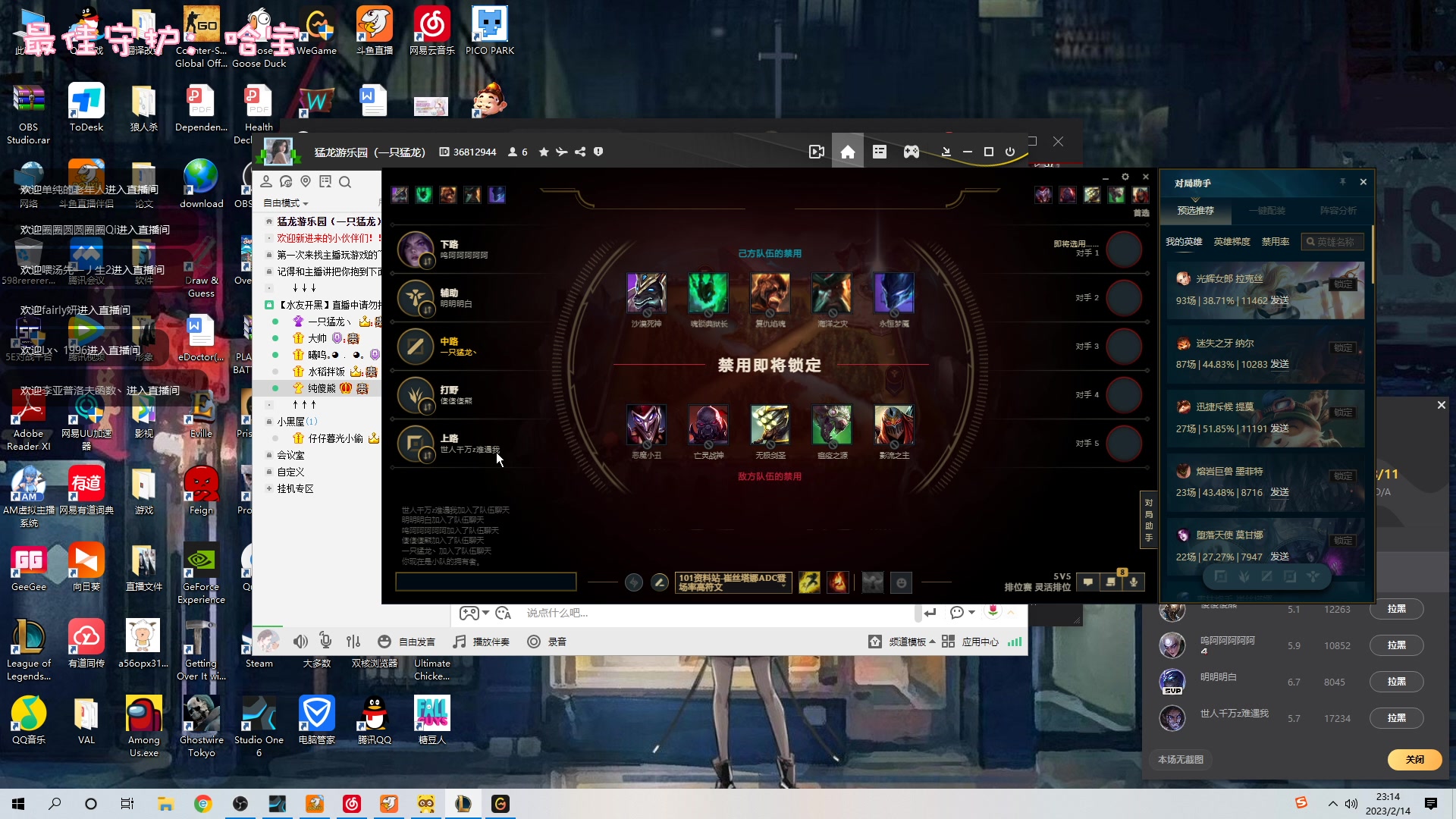Pin the 对局助手 panel
The height and width of the screenshot is (819, 1456).
click(1342, 182)
